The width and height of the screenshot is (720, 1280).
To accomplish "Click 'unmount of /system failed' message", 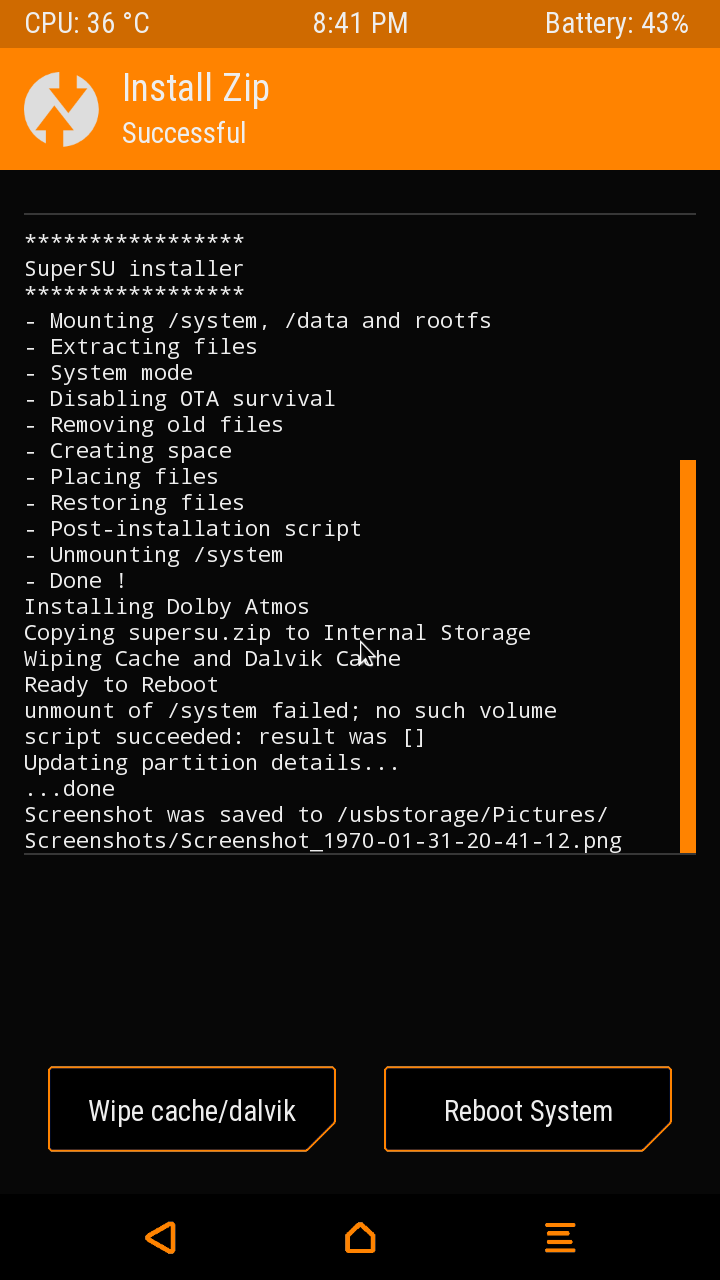I will pos(290,710).
